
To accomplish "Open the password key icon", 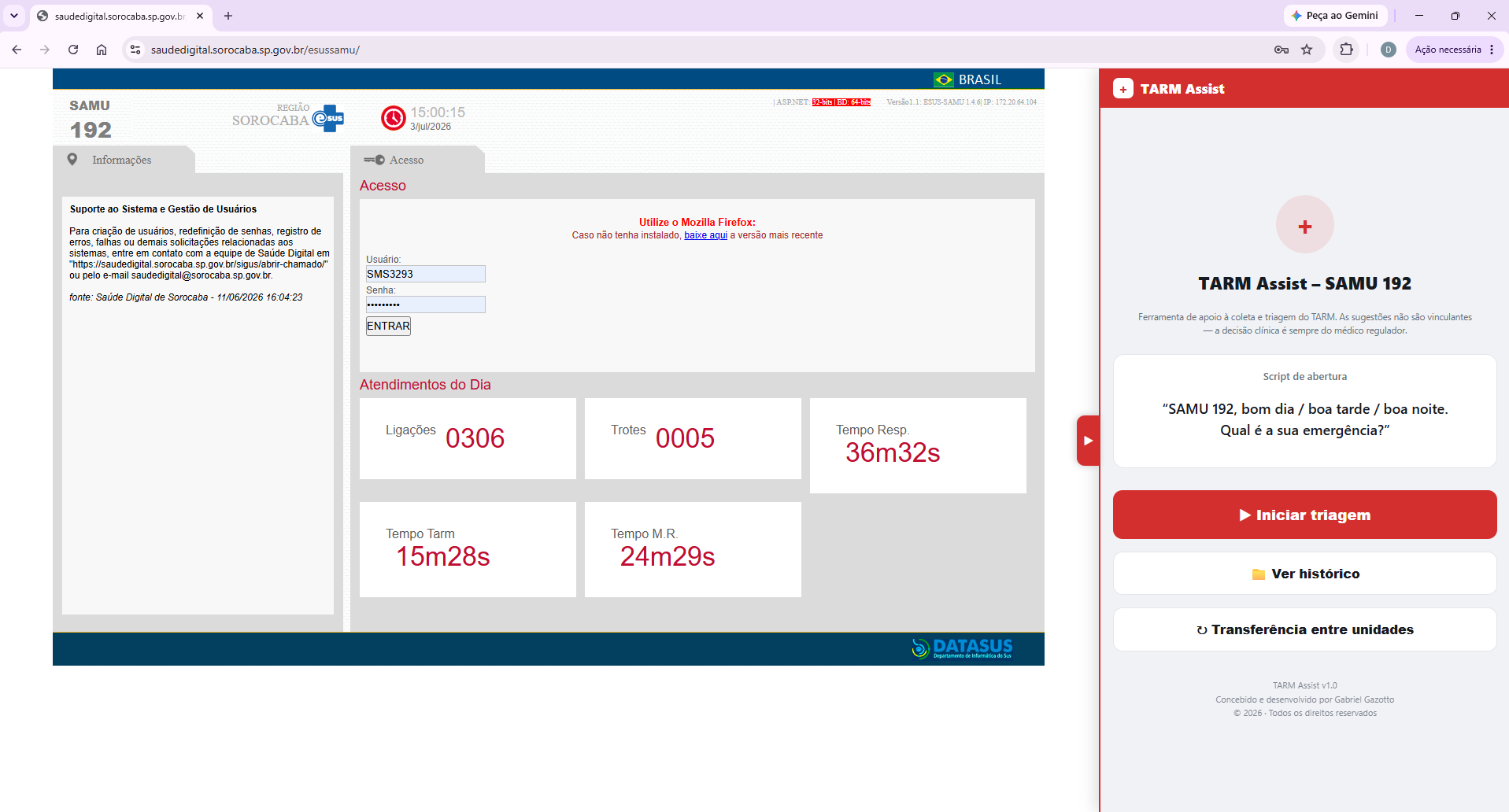I will point(1282,50).
